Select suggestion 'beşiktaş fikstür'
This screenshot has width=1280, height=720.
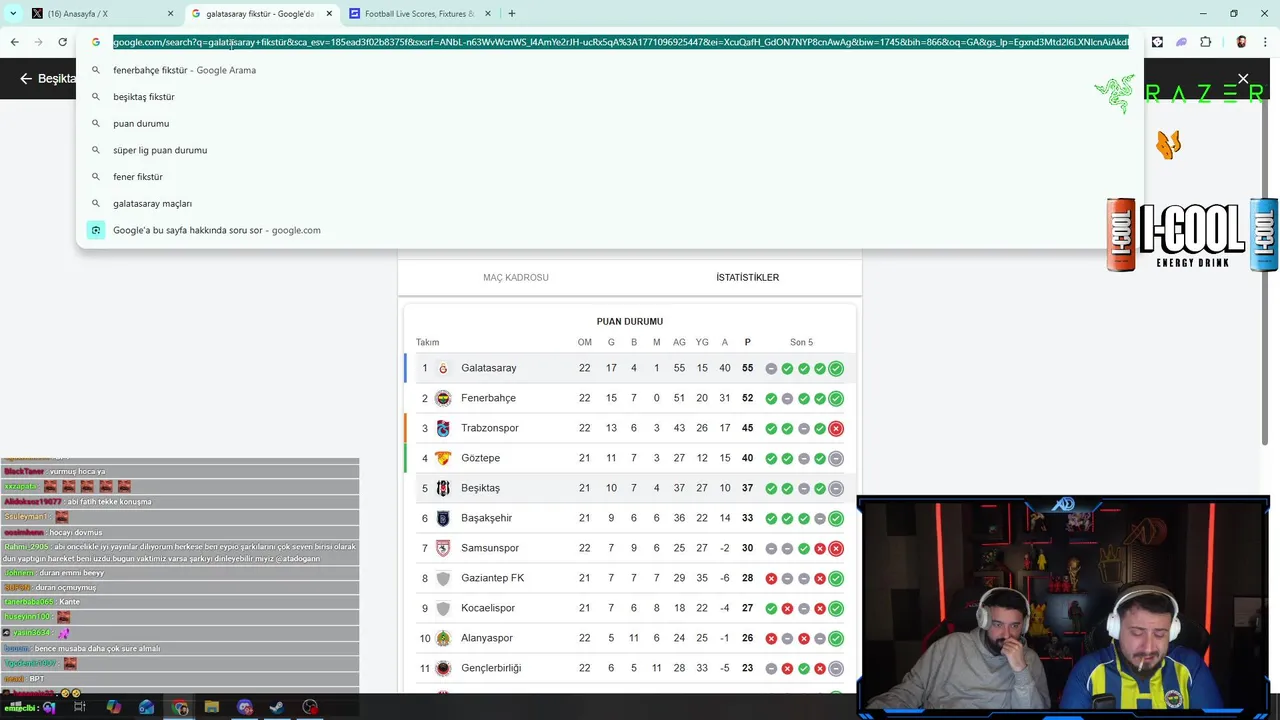coord(610,97)
